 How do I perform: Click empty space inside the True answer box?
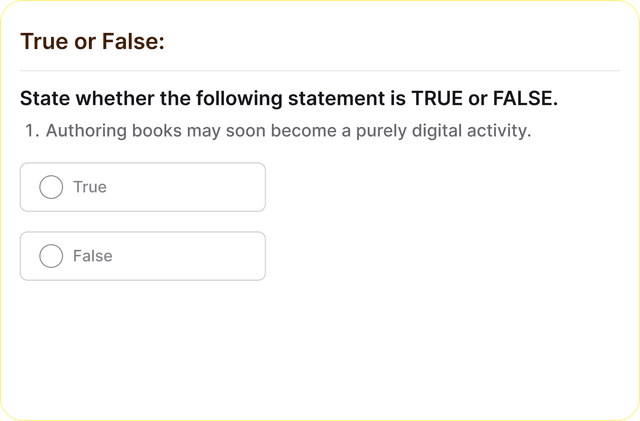190,187
